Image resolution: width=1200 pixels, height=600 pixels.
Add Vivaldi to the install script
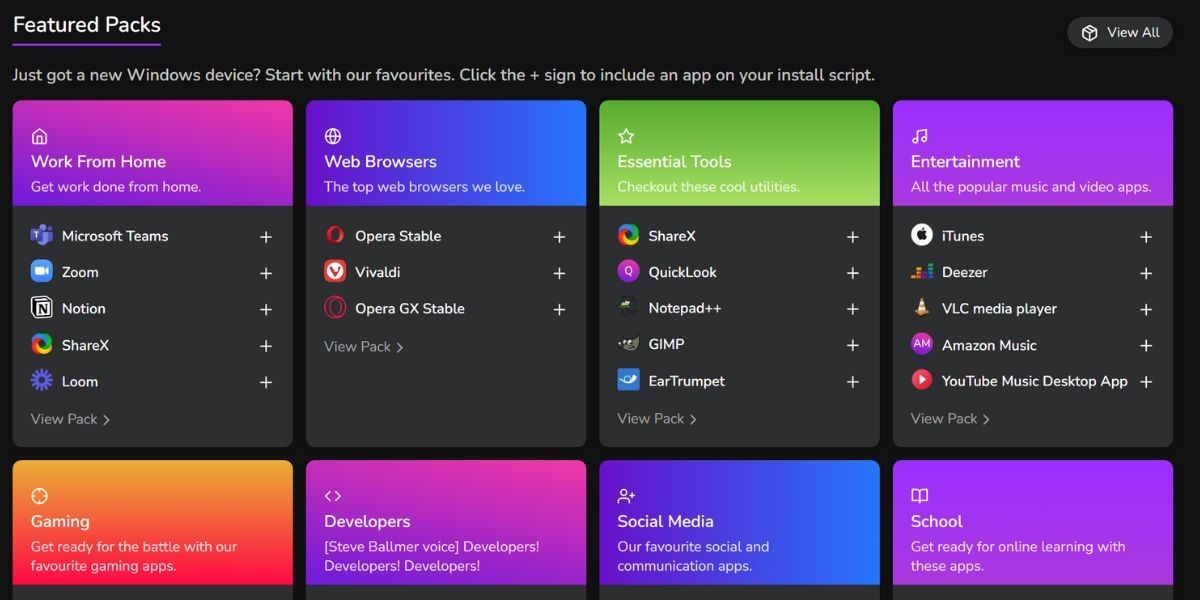(559, 273)
